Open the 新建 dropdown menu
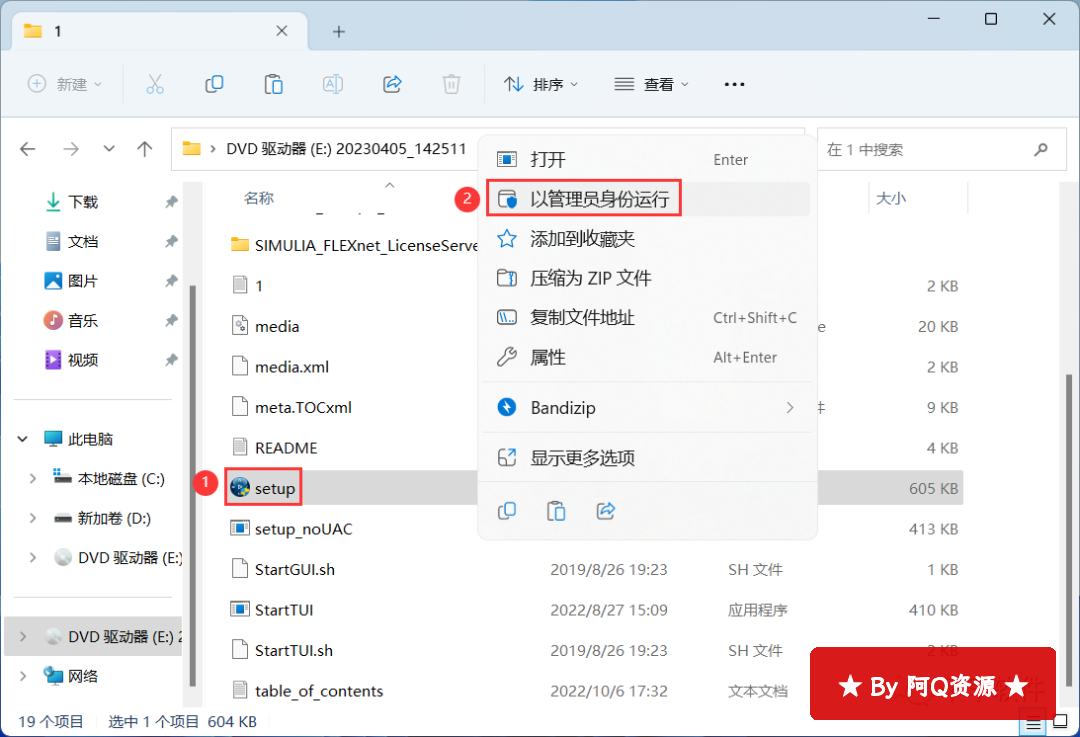The image size is (1080, 737). tap(65, 85)
